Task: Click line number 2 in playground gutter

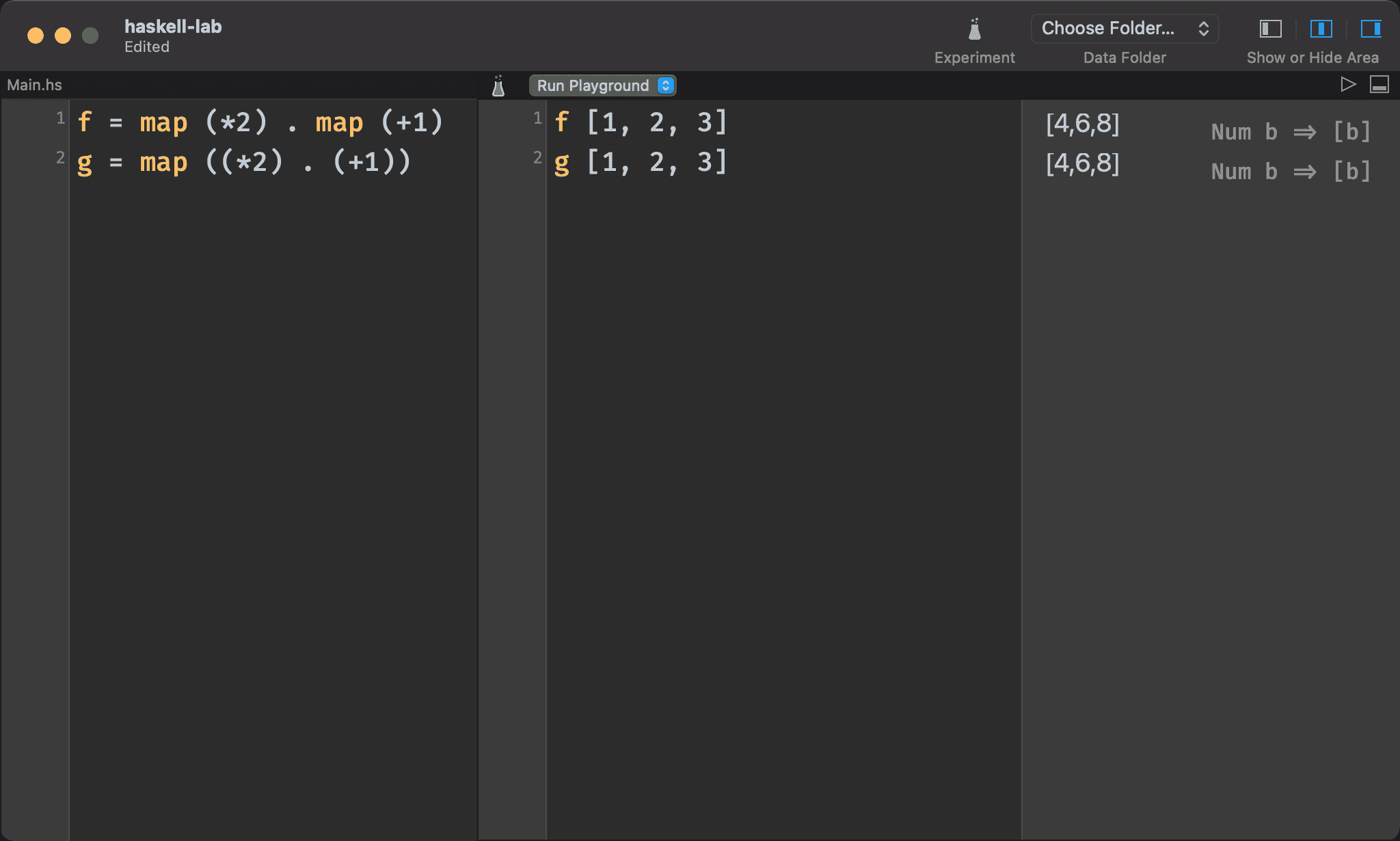Action: click(x=537, y=158)
